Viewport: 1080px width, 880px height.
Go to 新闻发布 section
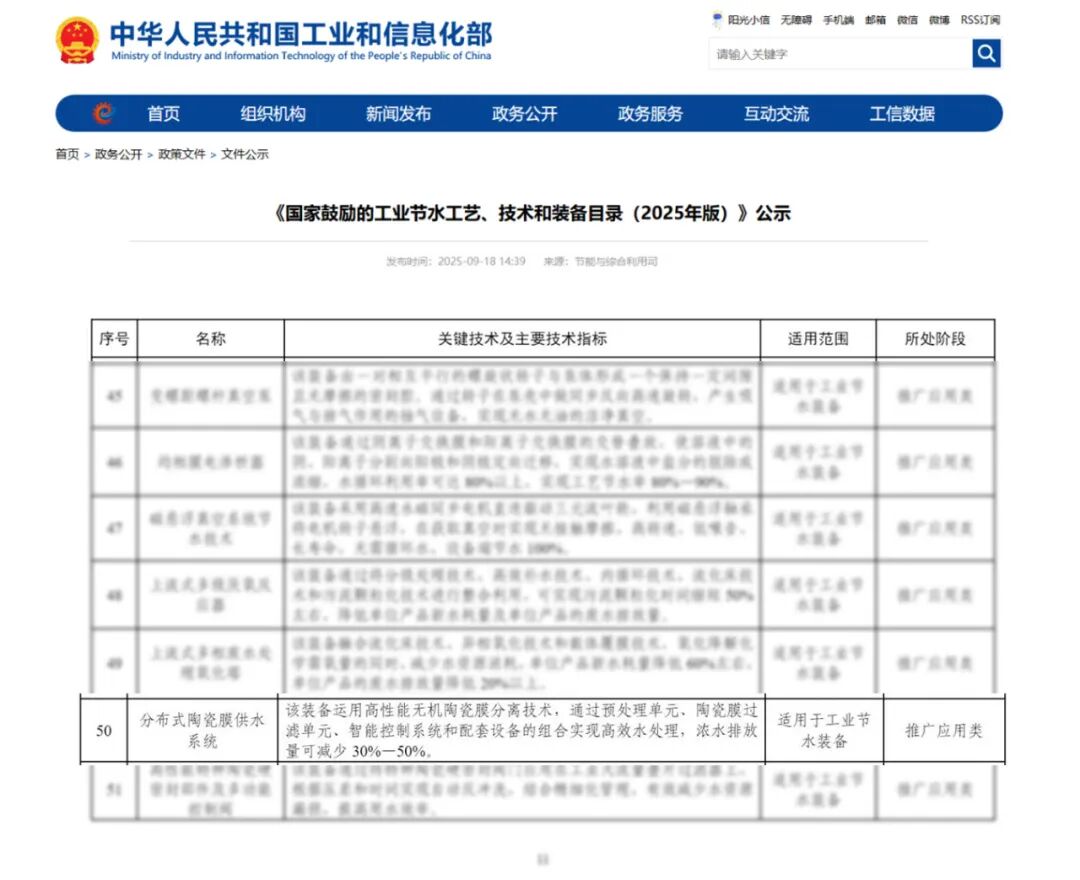pos(398,114)
